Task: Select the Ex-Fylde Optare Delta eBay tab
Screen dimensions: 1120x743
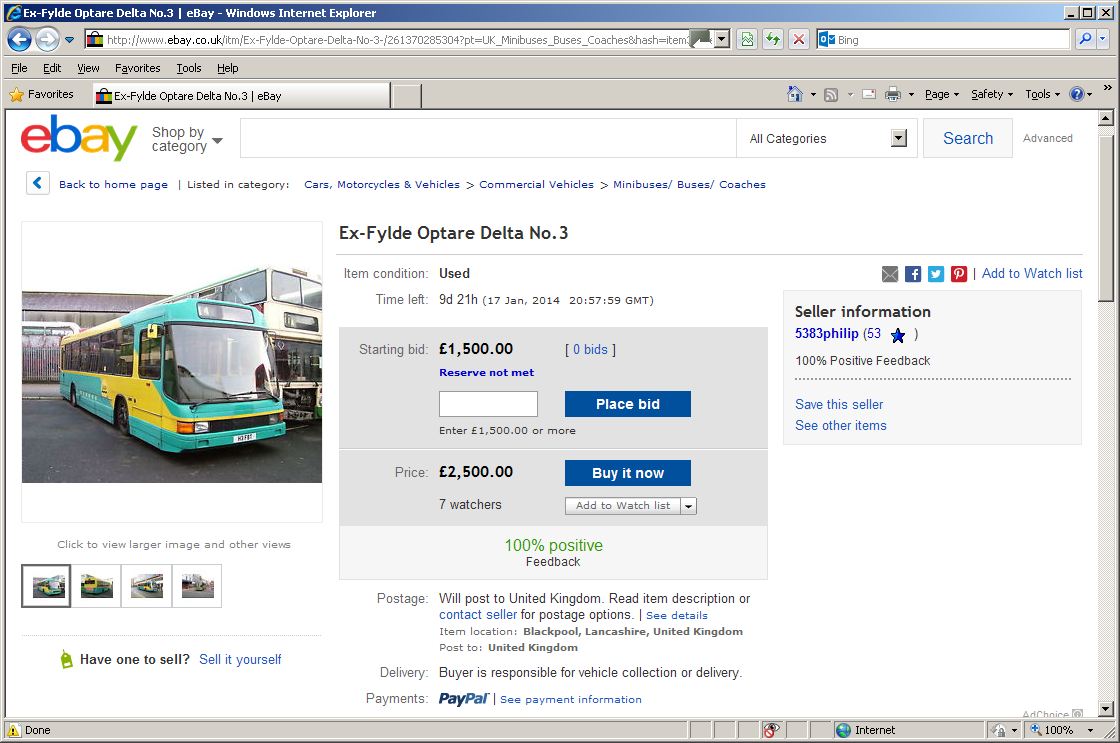Action: pos(241,96)
